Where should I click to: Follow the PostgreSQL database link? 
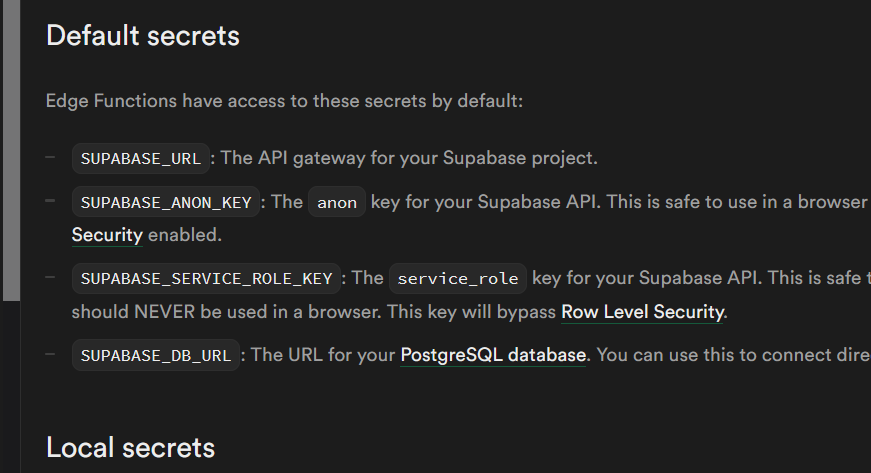(x=493, y=355)
